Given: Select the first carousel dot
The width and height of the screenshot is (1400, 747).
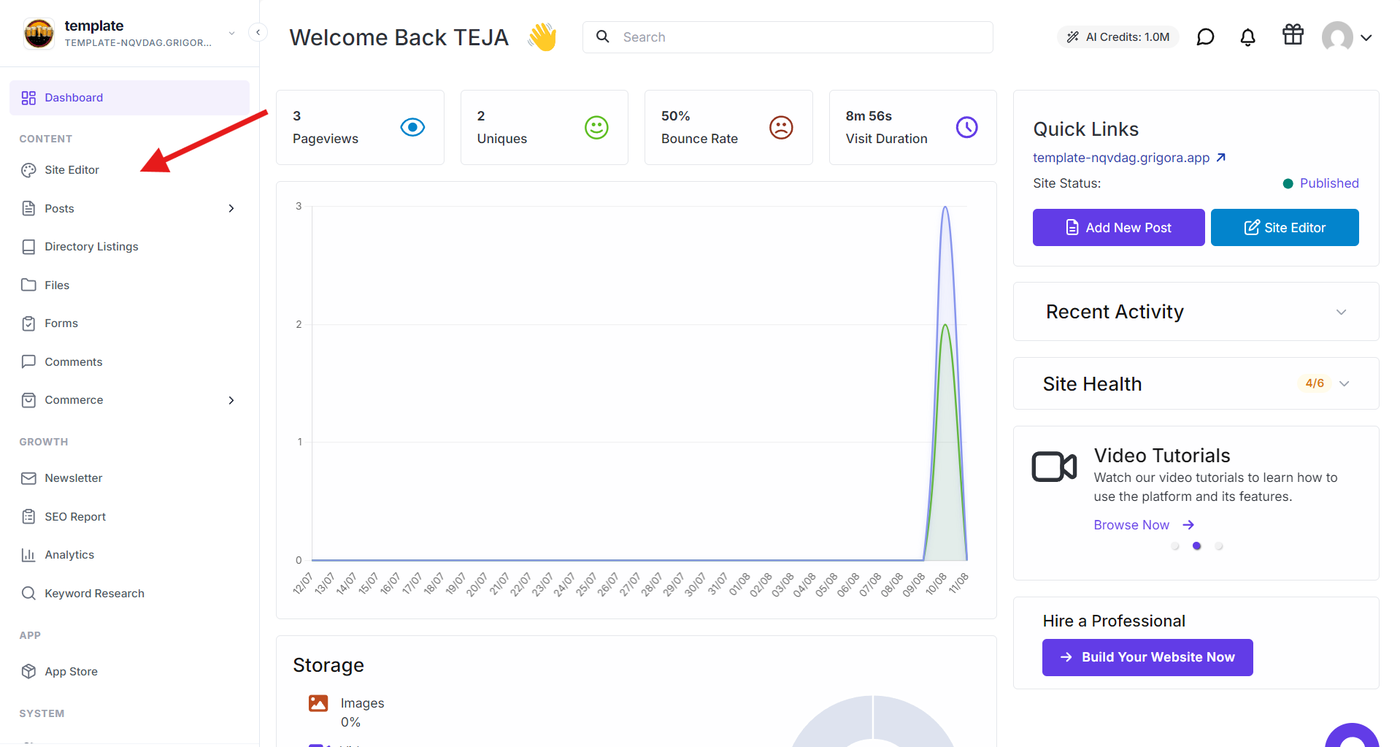Looking at the screenshot, I should [x=1175, y=546].
